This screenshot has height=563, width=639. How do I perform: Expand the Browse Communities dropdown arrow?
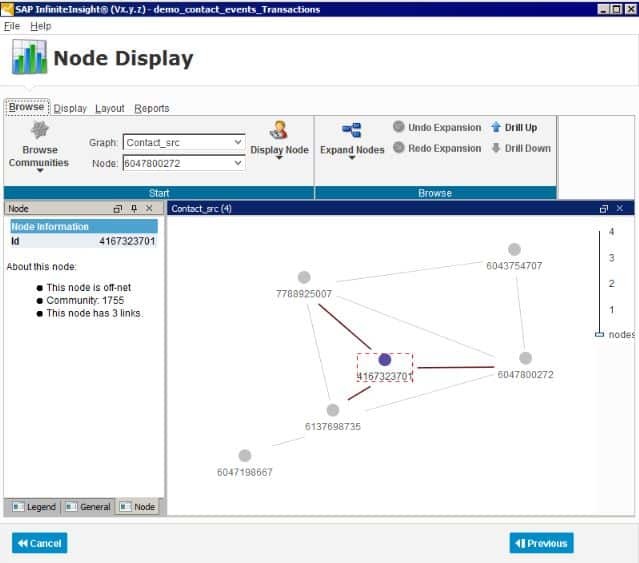pyautogui.click(x=40, y=171)
